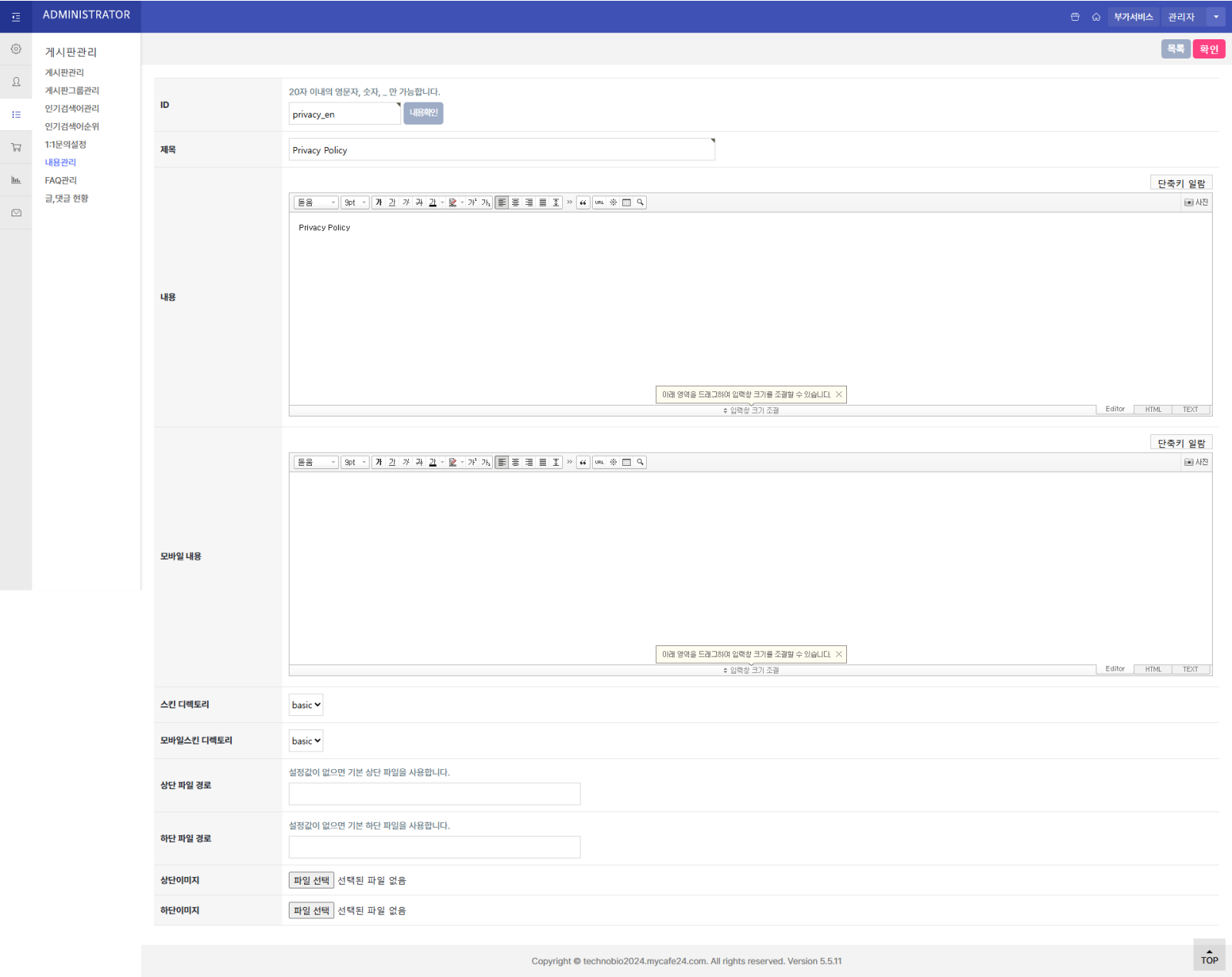Open font size 9pt dropdown in 내용 editor
This screenshot has height=977, width=1232.
click(x=355, y=202)
